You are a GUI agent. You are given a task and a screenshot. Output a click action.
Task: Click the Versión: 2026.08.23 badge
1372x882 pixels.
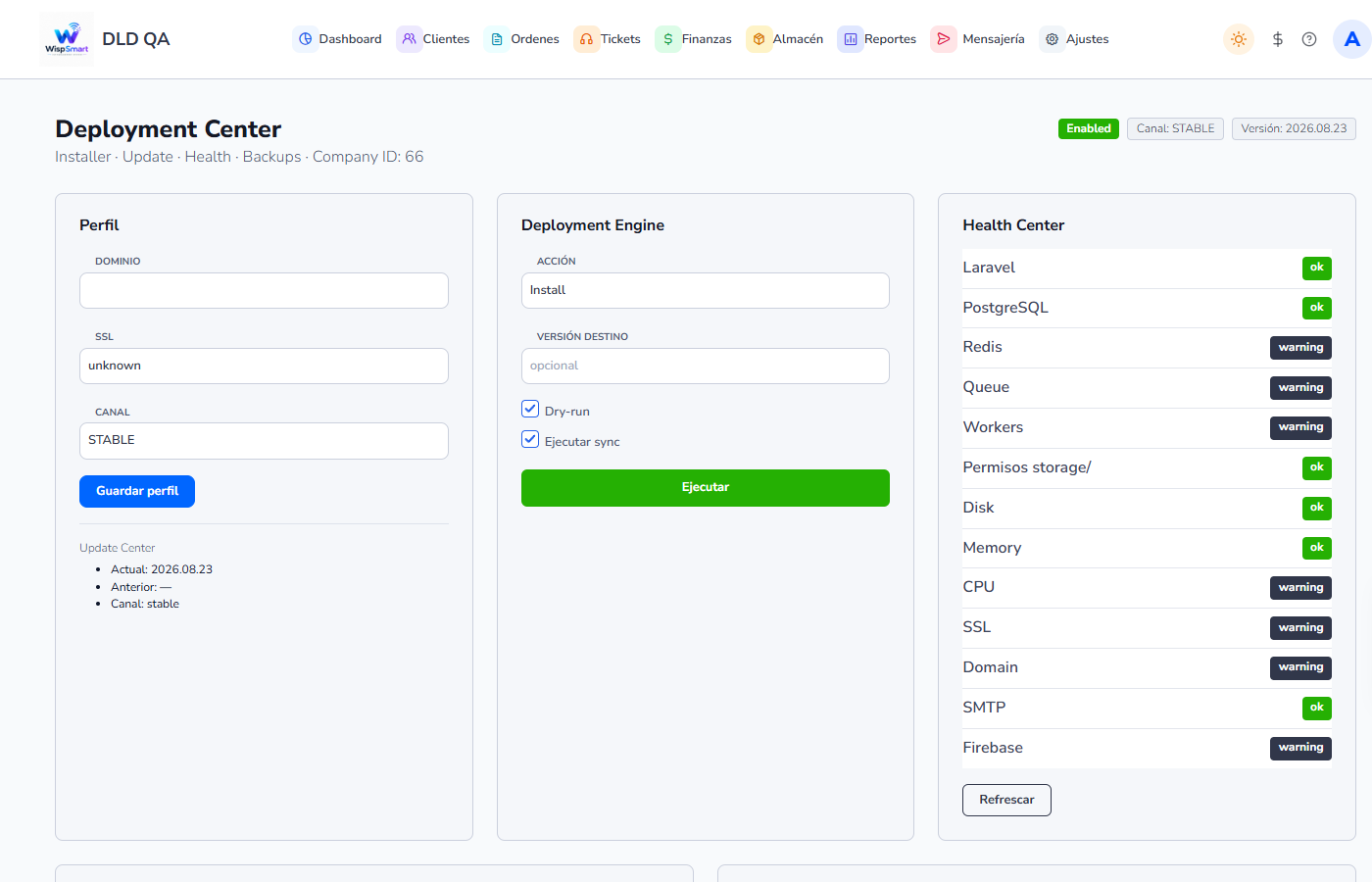[x=1294, y=128]
